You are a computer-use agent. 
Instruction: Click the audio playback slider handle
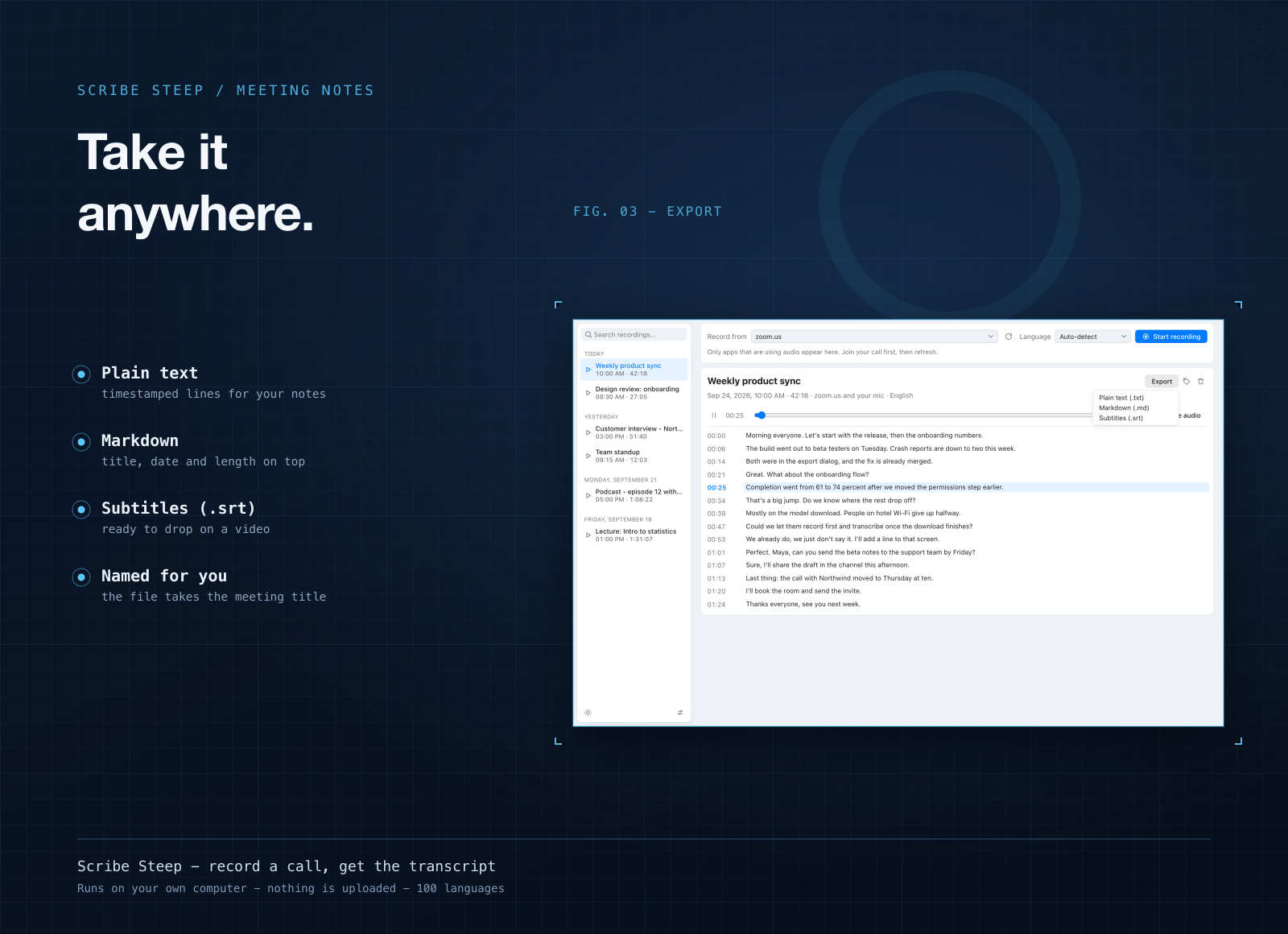click(x=761, y=415)
